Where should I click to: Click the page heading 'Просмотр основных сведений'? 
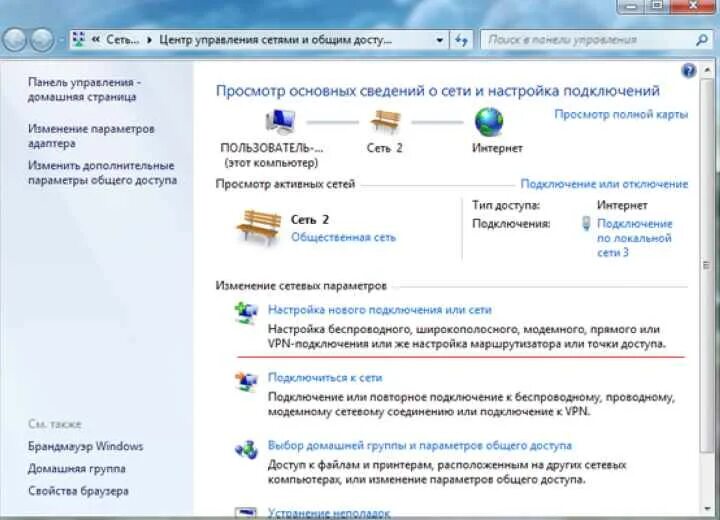(x=437, y=90)
